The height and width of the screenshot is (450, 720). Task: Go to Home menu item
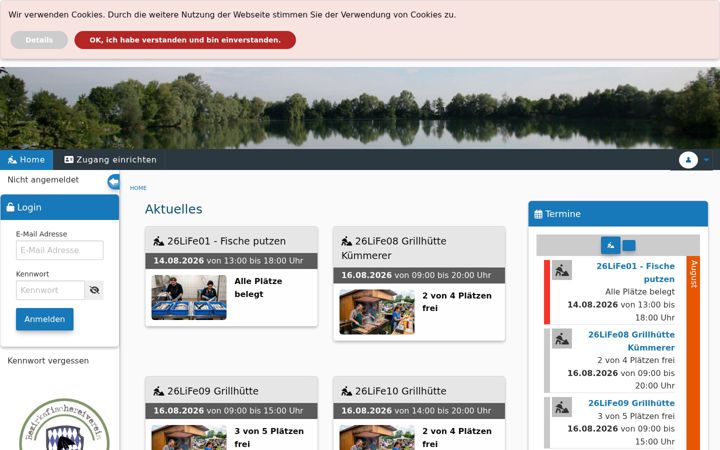pyautogui.click(x=27, y=160)
